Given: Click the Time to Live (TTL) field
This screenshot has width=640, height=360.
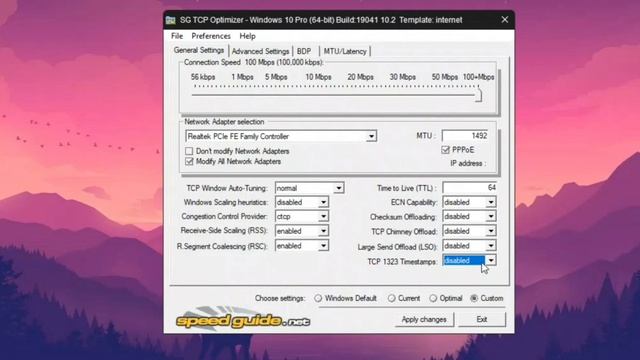Looking at the screenshot, I should (469, 188).
